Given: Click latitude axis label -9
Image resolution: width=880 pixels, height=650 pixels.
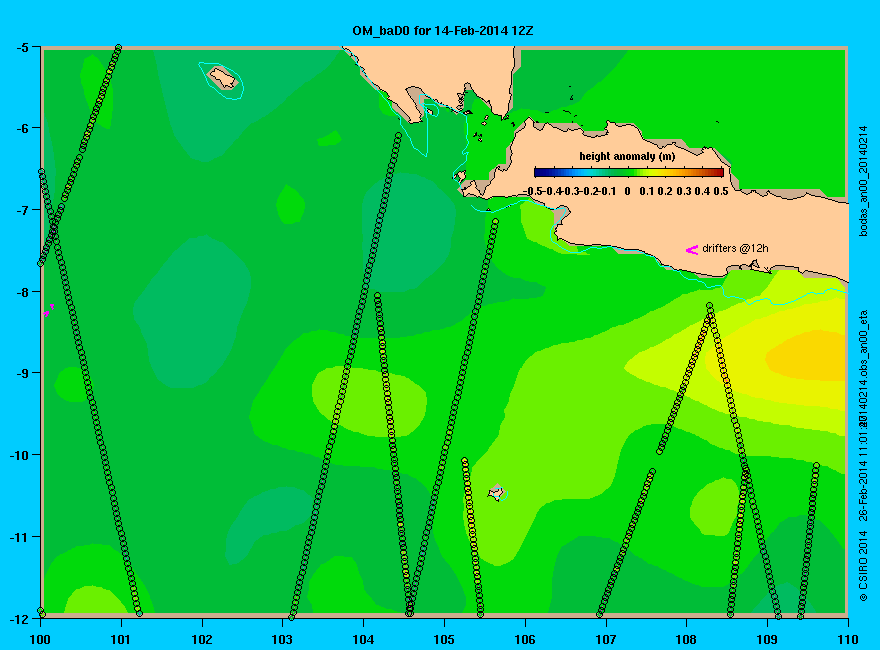Looking at the screenshot, I should (x=22, y=373).
